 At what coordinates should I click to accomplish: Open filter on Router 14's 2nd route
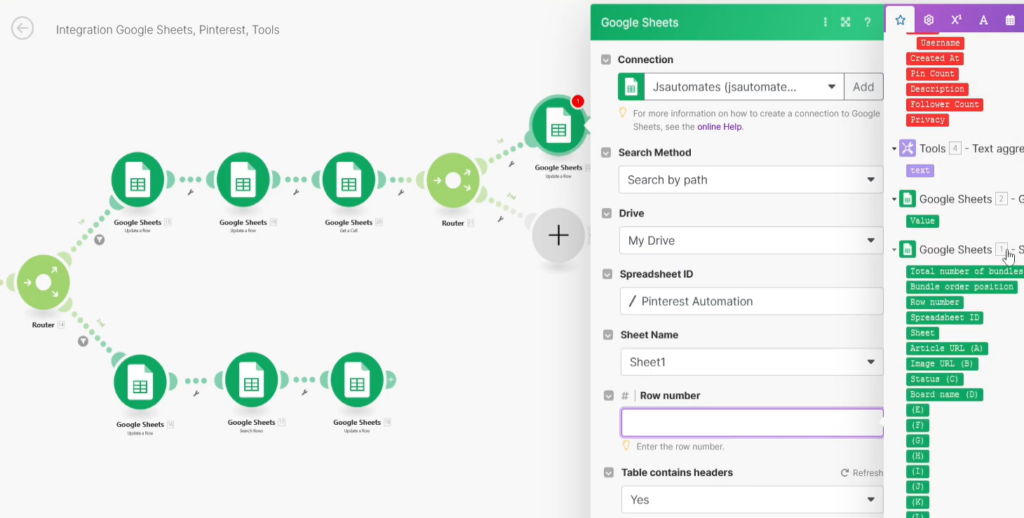pos(83,341)
